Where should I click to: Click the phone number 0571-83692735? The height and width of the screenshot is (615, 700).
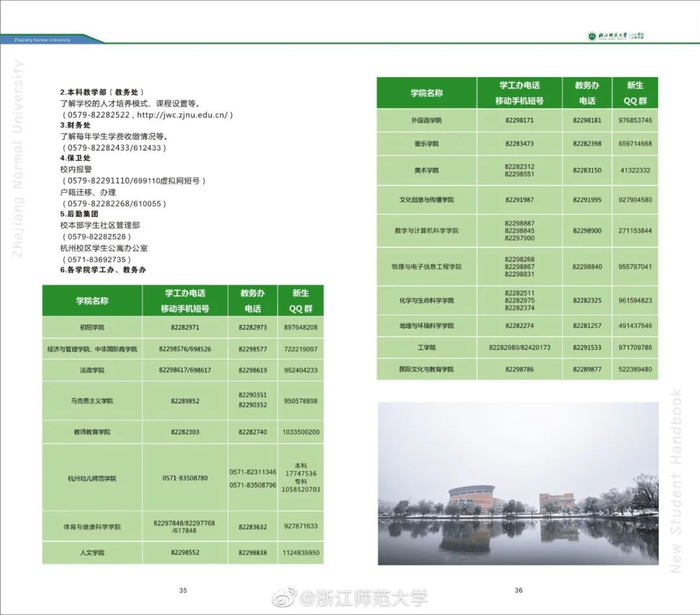pos(96,259)
